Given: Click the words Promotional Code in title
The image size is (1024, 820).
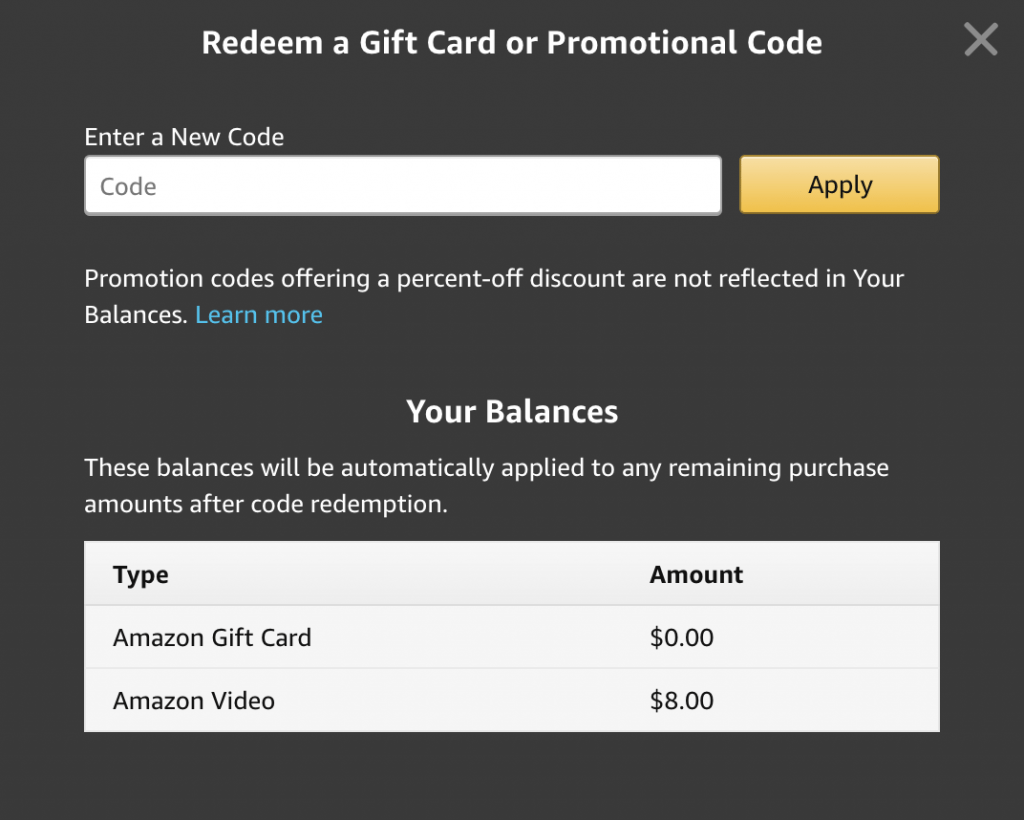Looking at the screenshot, I should [684, 43].
